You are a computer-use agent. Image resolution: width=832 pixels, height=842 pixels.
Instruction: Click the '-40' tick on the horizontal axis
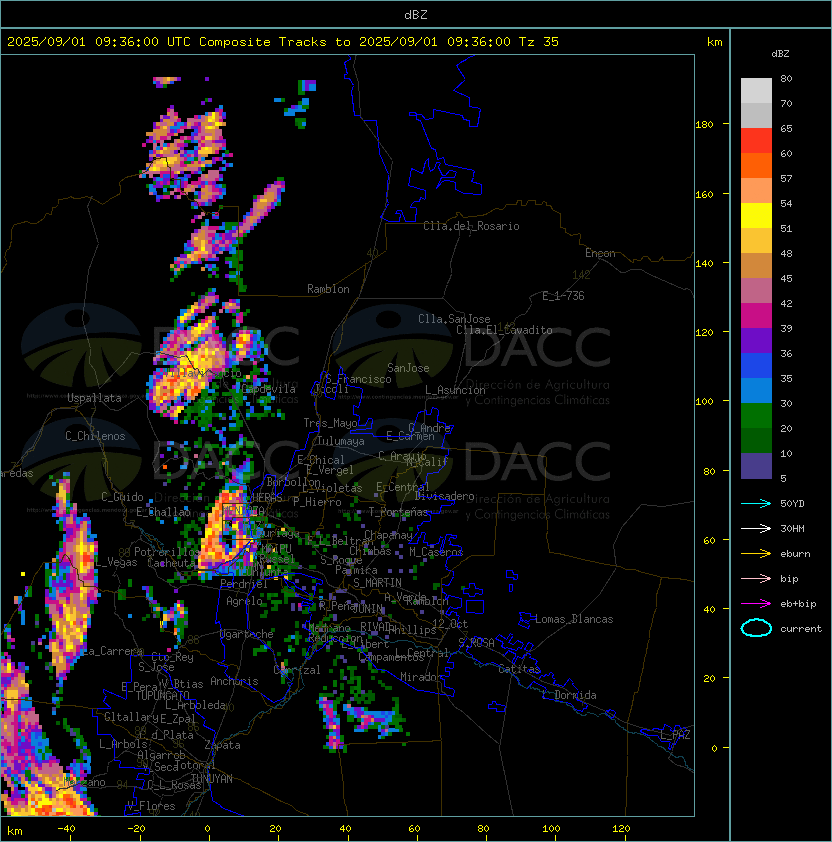[x=66, y=829]
